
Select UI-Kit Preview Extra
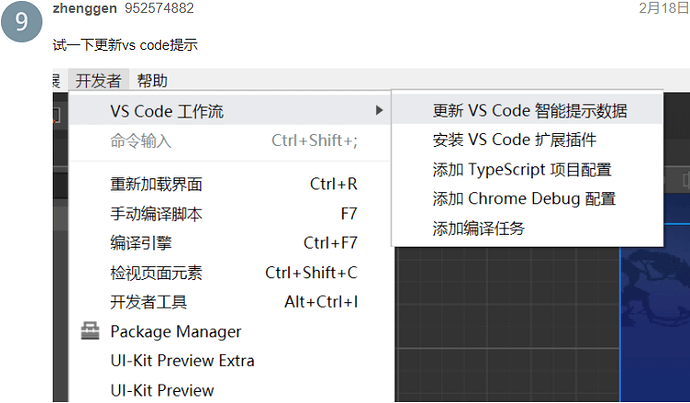coord(182,360)
